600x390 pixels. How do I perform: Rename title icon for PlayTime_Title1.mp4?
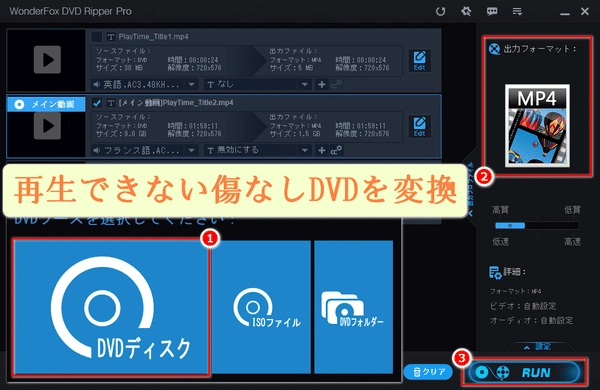coord(111,37)
